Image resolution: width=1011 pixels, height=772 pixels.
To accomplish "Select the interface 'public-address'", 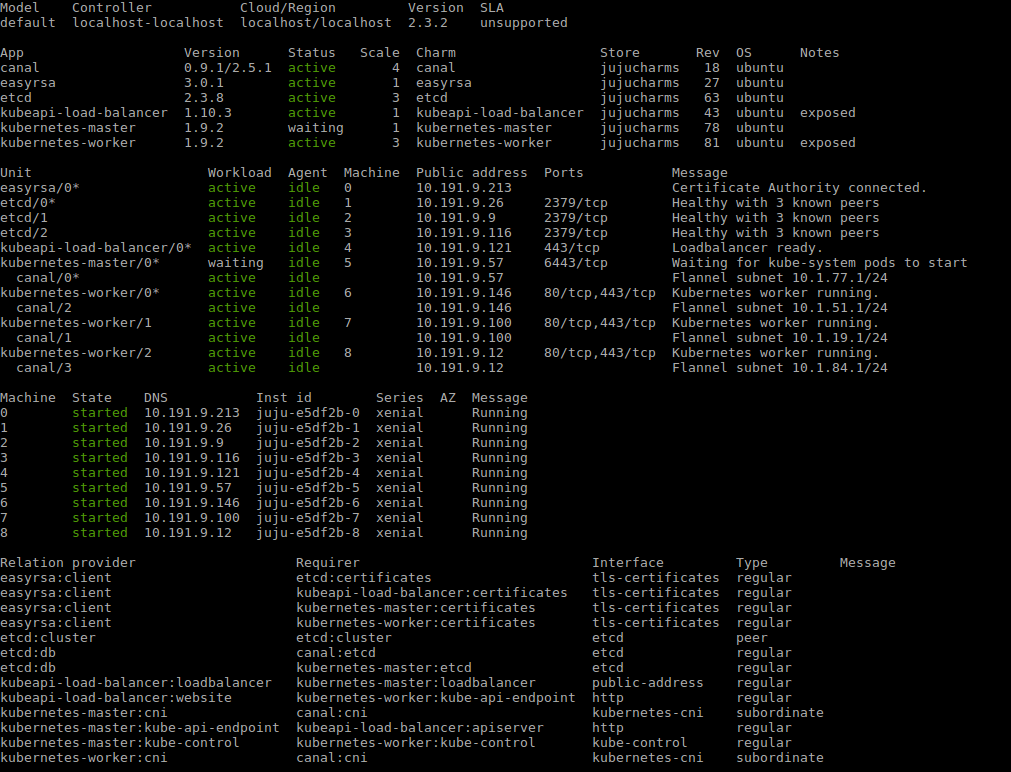I will point(647,682).
